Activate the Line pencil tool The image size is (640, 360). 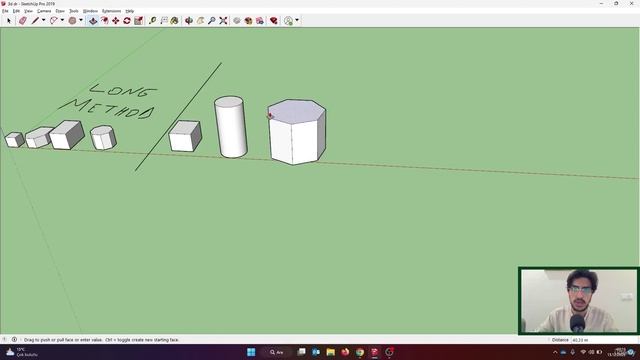pyautogui.click(x=35, y=20)
